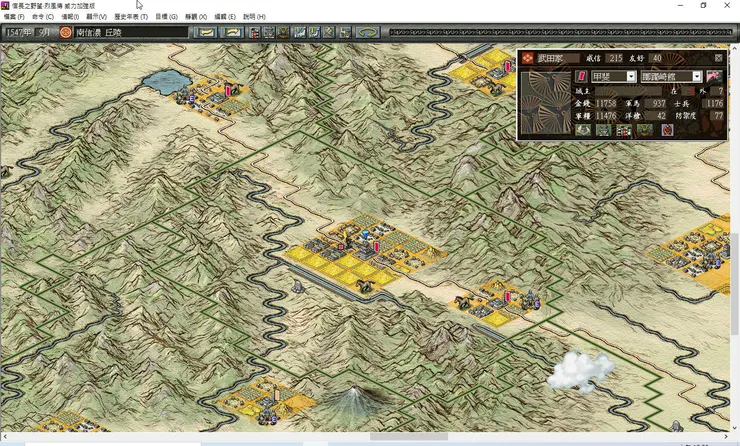The image size is (740, 446).
Task: Click the 威信 value 215
Action: click(615, 58)
